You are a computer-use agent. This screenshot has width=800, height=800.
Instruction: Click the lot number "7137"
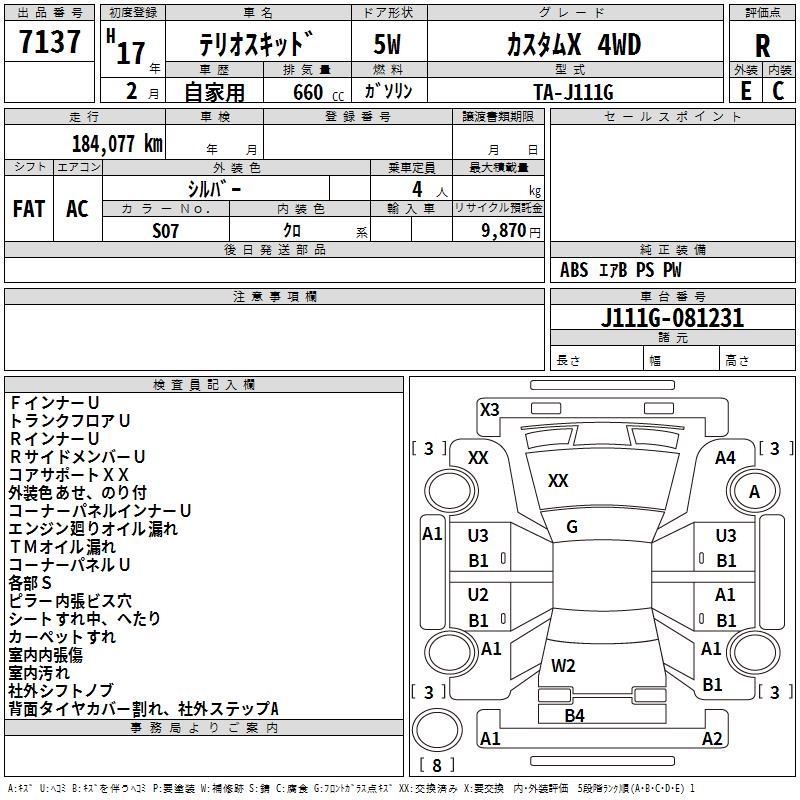pos(49,41)
